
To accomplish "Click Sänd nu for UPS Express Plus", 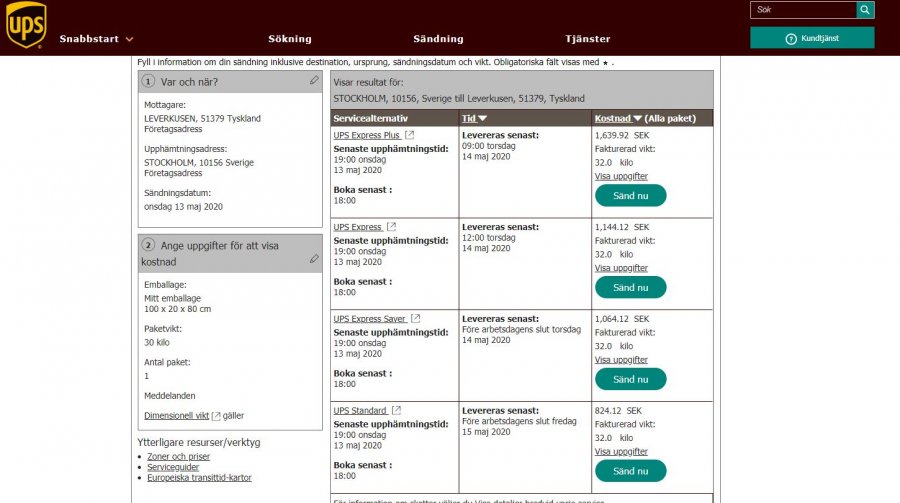I will point(630,196).
